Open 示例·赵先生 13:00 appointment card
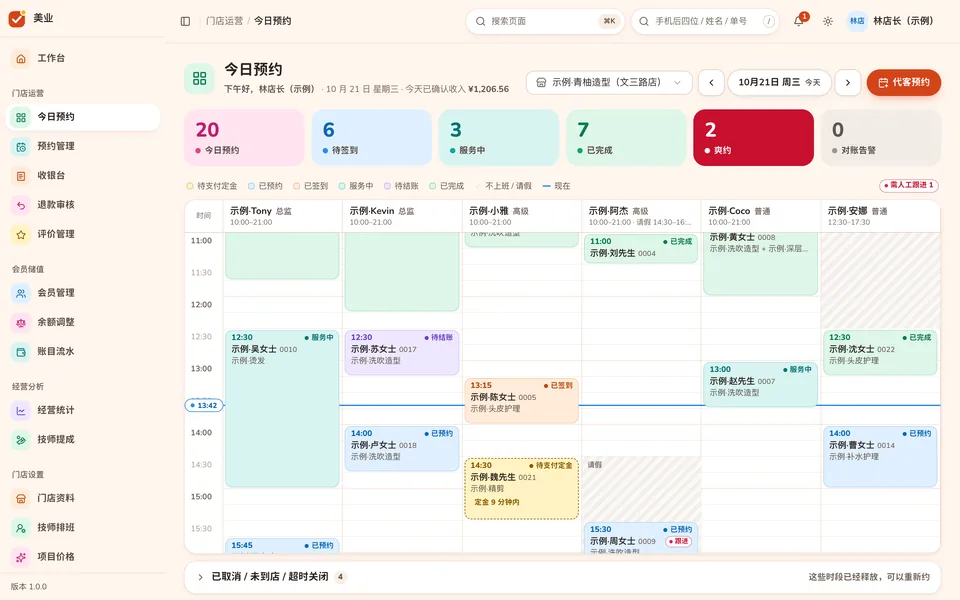This screenshot has height=600, width=960. (x=760, y=384)
